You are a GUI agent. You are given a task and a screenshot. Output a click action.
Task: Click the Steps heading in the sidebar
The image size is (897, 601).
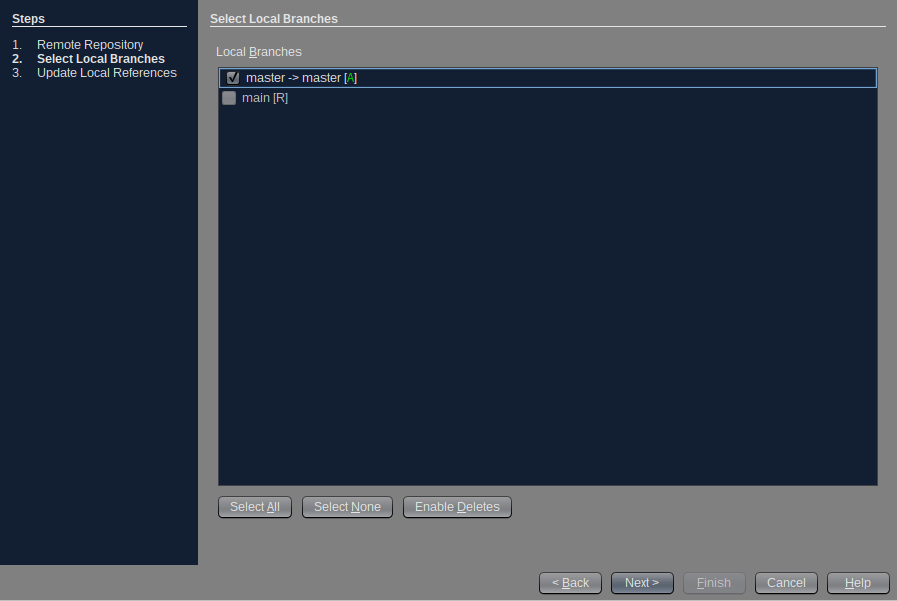tap(28, 19)
